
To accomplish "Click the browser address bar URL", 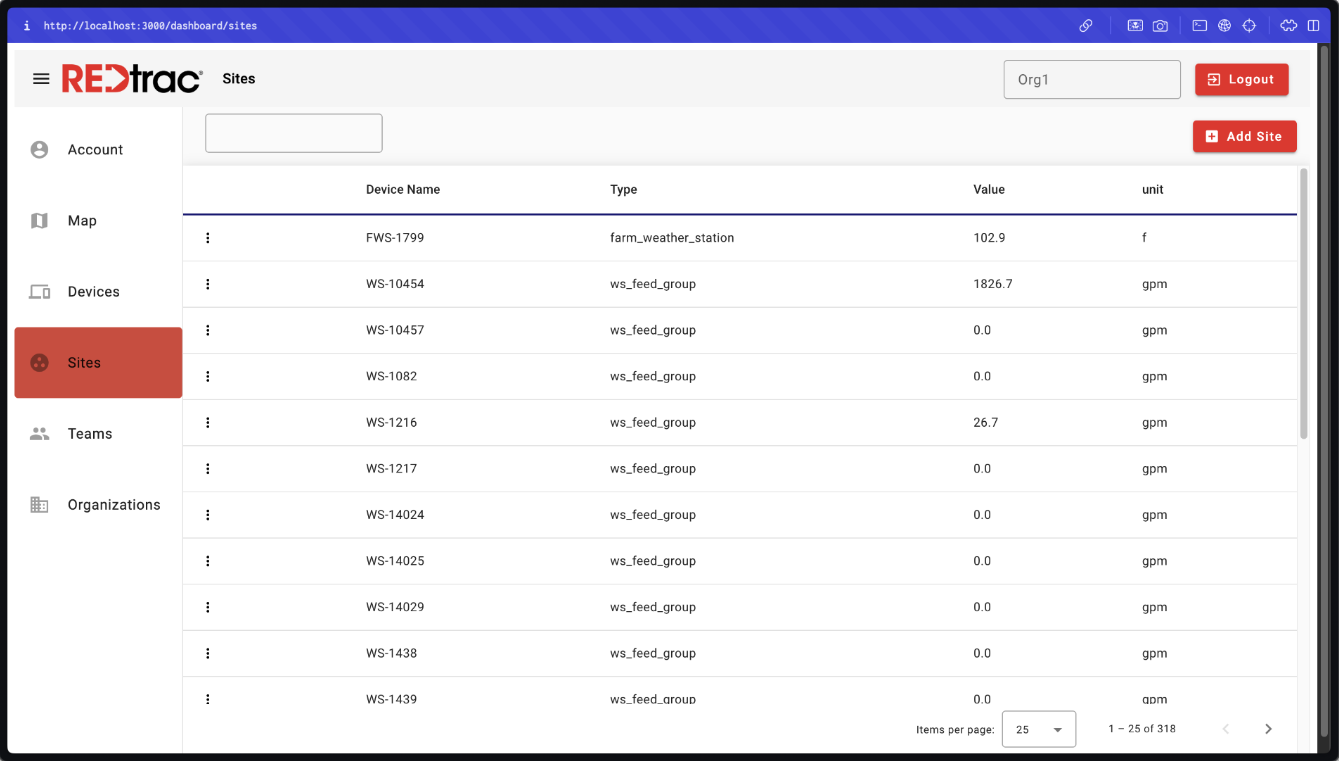I will point(150,26).
